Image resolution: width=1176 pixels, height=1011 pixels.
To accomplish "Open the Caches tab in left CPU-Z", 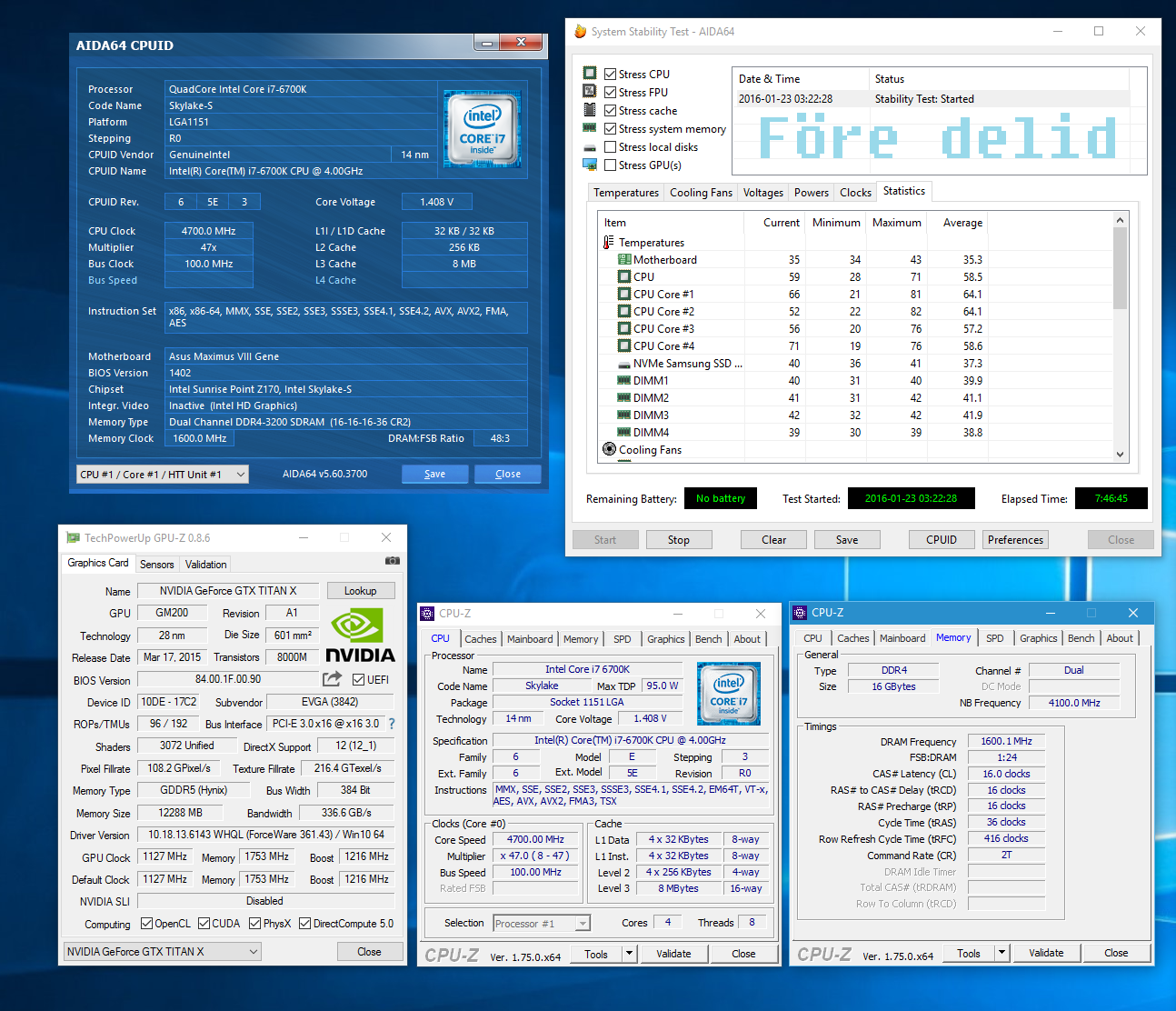I will tap(481, 639).
